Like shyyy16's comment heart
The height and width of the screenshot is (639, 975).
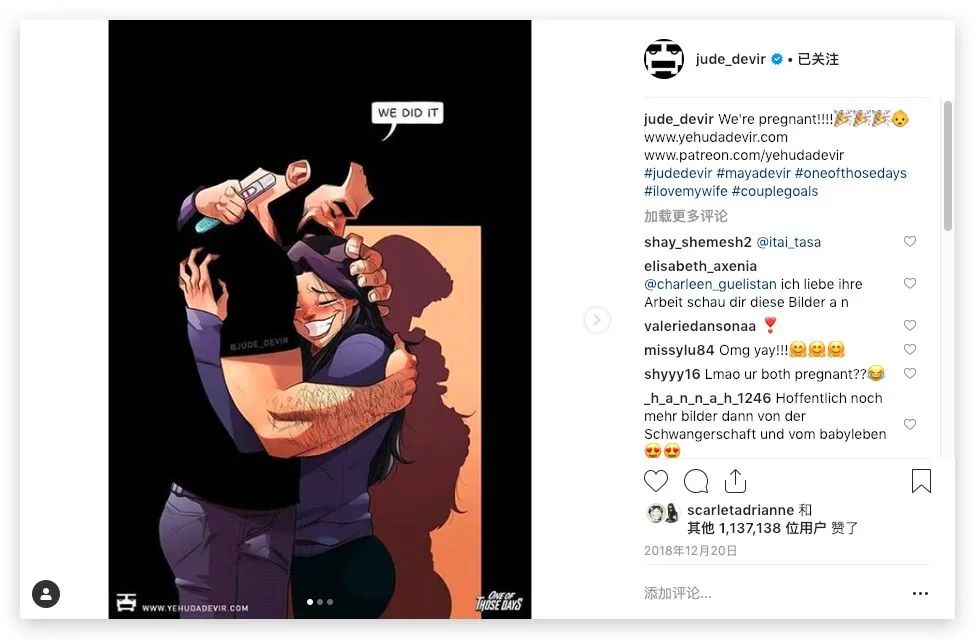[910, 374]
